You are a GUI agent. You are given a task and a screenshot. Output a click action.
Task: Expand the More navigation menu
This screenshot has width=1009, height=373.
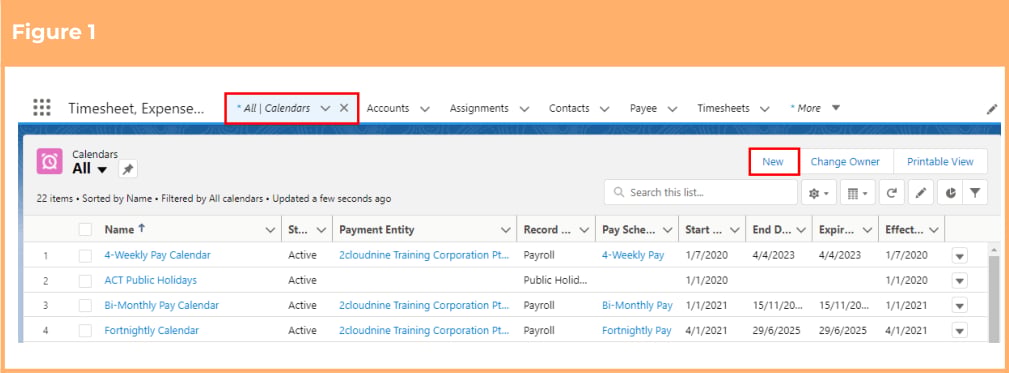coord(815,108)
